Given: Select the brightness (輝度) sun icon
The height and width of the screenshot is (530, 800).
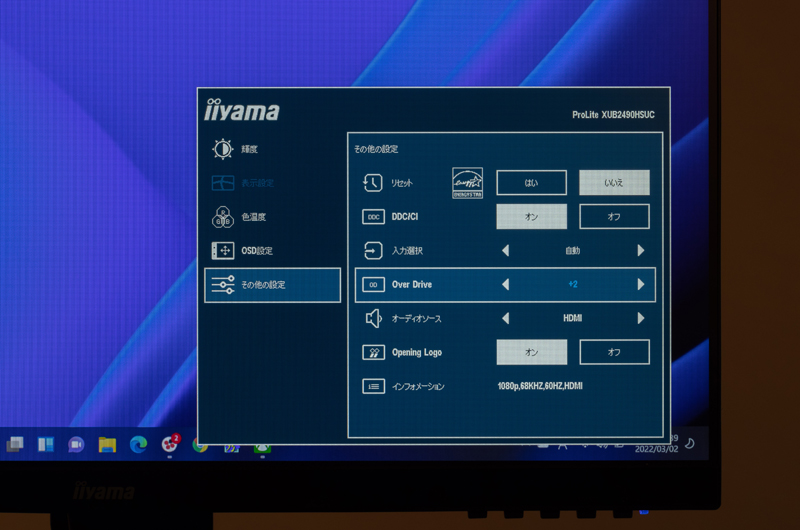Looking at the screenshot, I should (x=223, y=149).
